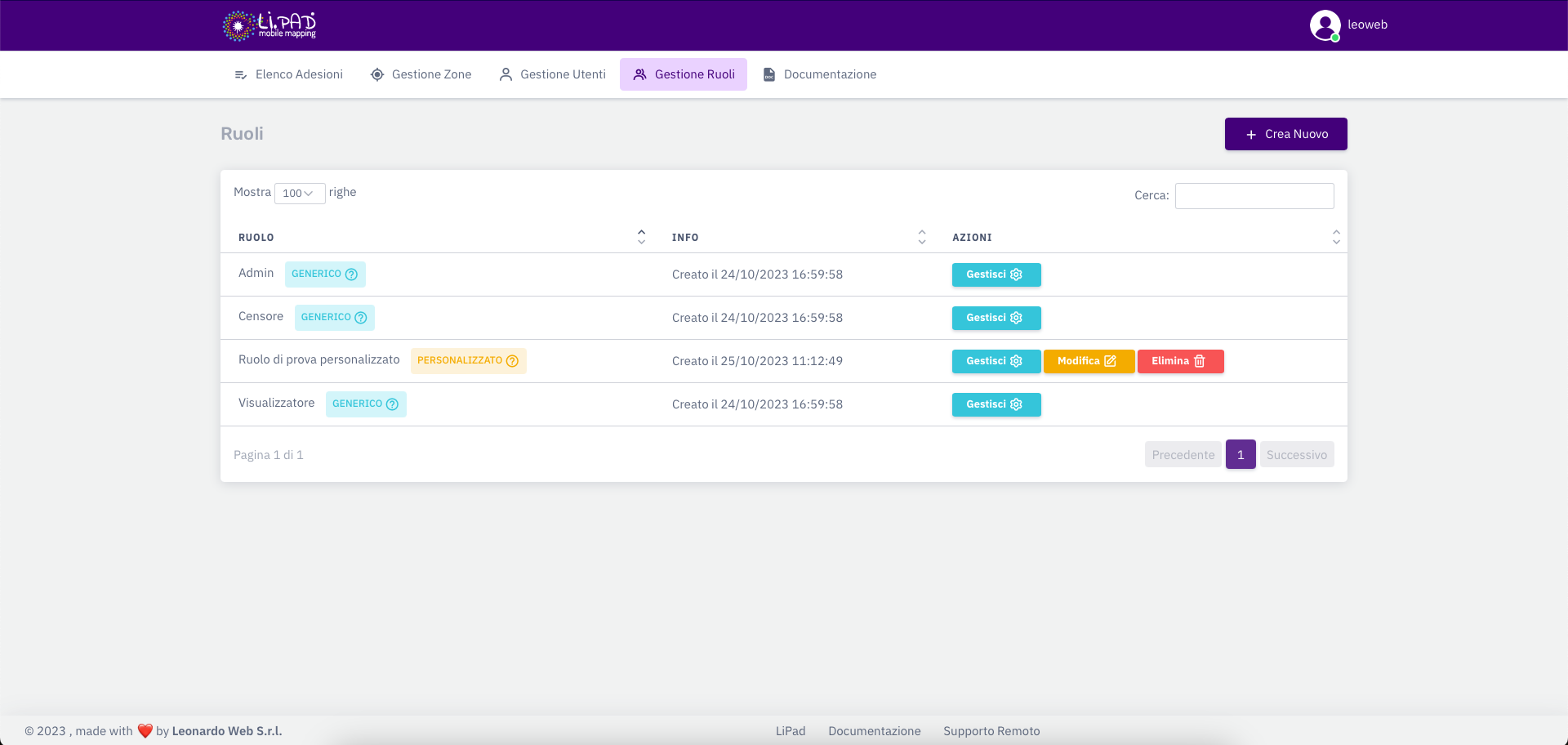The height and width of the screenshot is (745, 1568).
Task: Click Crea Nuovo button
Action: (1285, 134)
